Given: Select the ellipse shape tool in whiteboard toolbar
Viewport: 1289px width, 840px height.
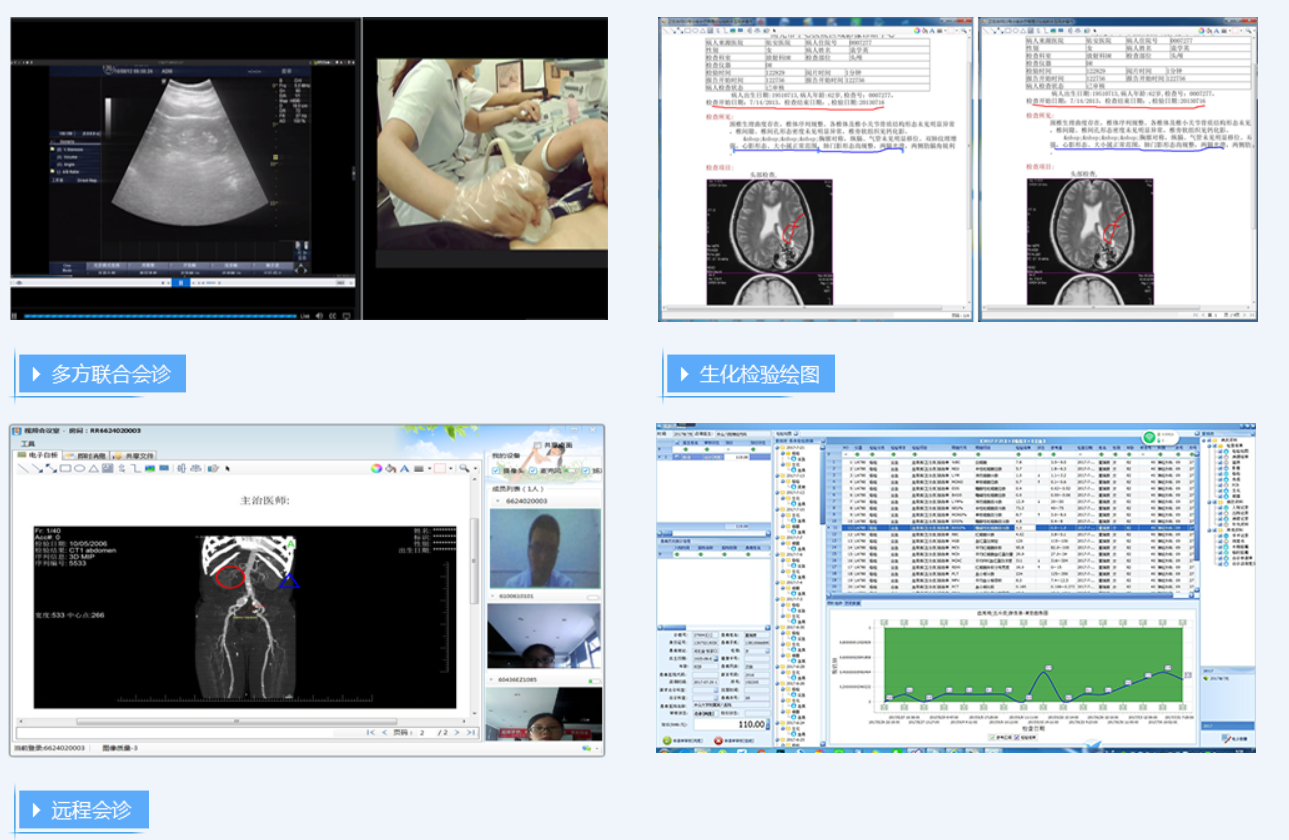Looking at the screenshot, I should point(79,468).
